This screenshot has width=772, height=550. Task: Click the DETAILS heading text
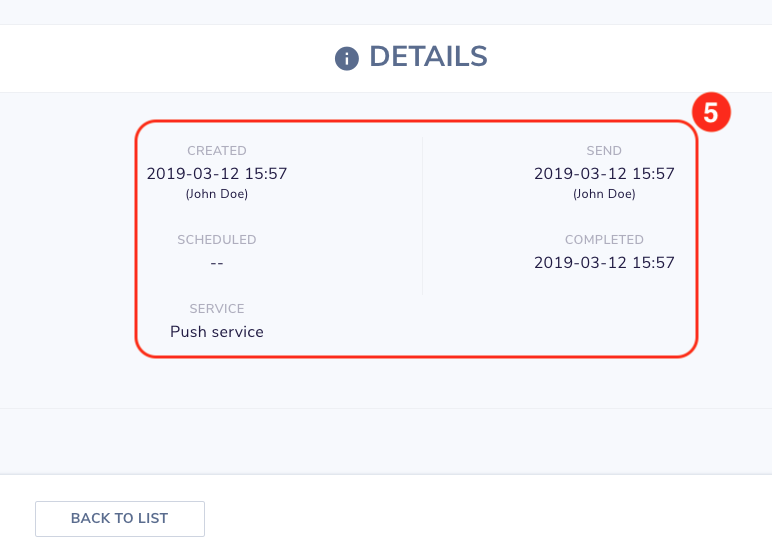(428, 56)
